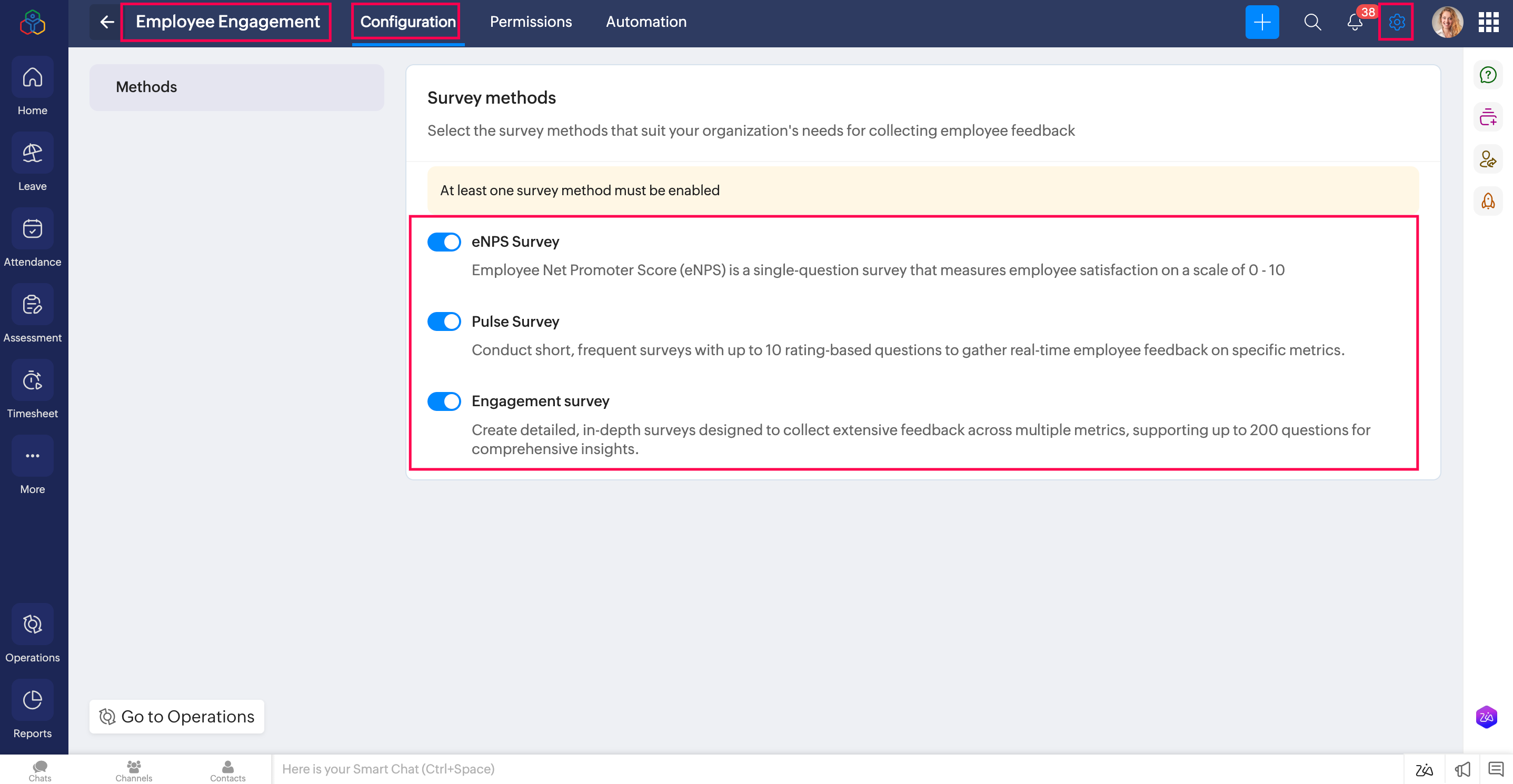The width and height of the screenshot is (1513, 784).
Task: Open the Zia assistant purple icon
Action: [x=1486, y=717]
